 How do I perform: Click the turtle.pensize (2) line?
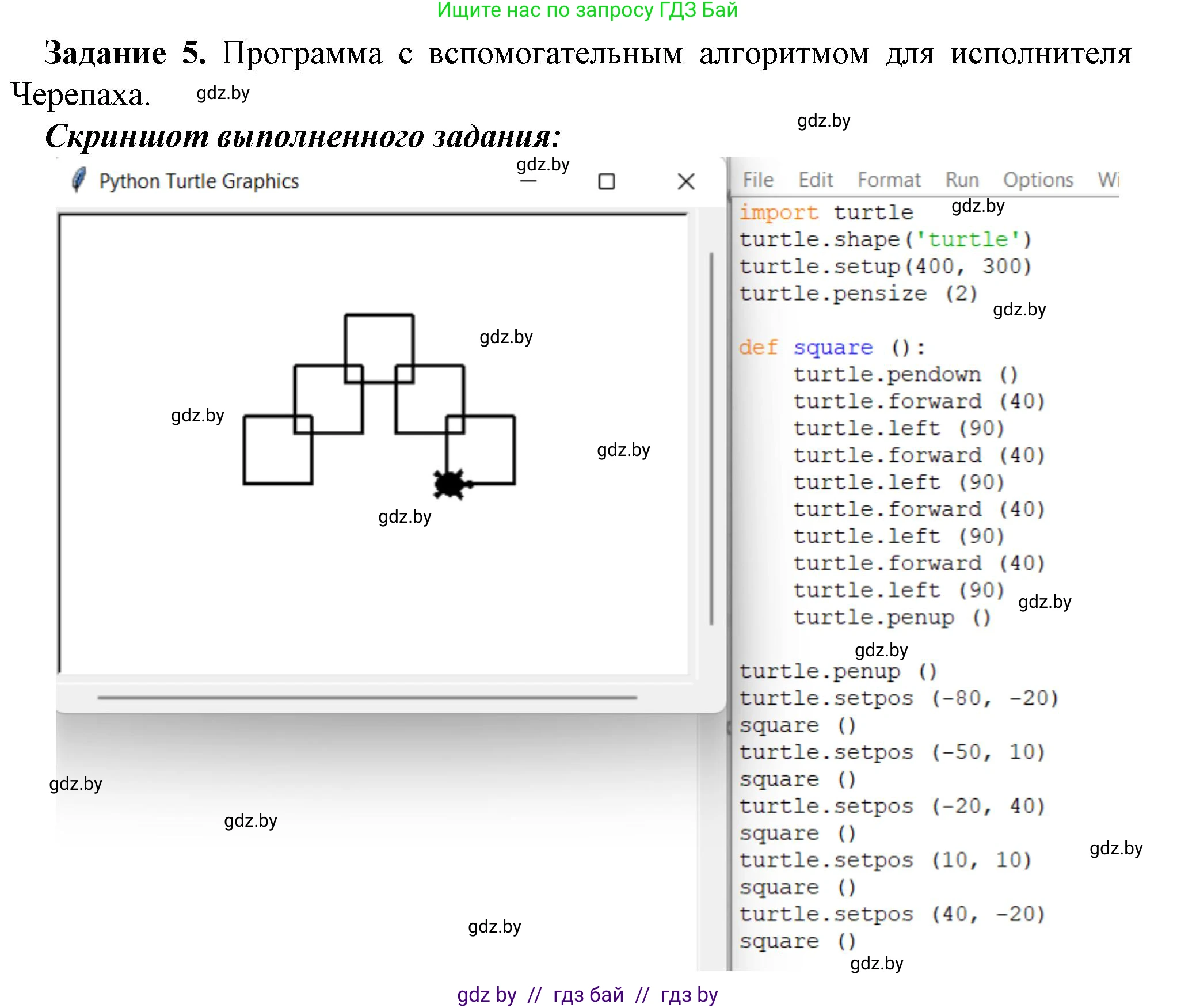click(x=858, y=294)
